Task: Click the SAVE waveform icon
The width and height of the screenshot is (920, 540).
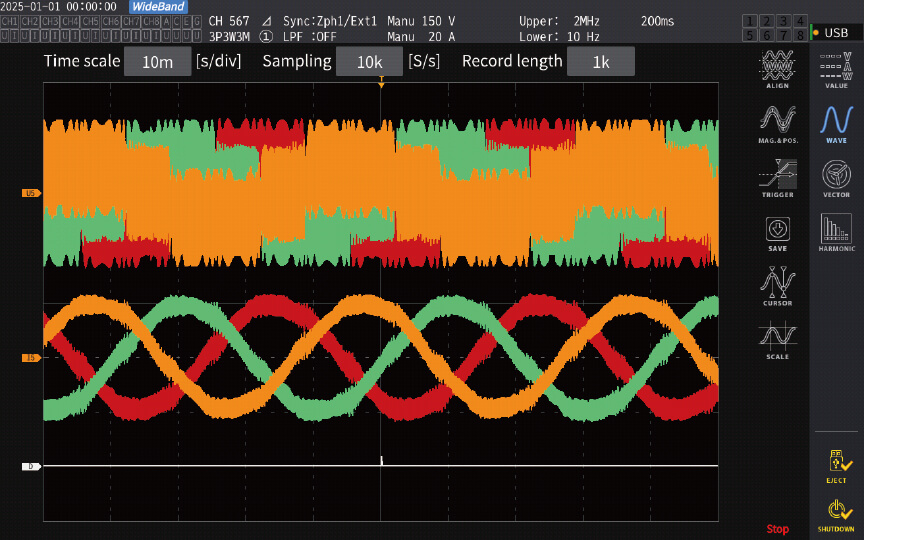Action: point(777,231)
